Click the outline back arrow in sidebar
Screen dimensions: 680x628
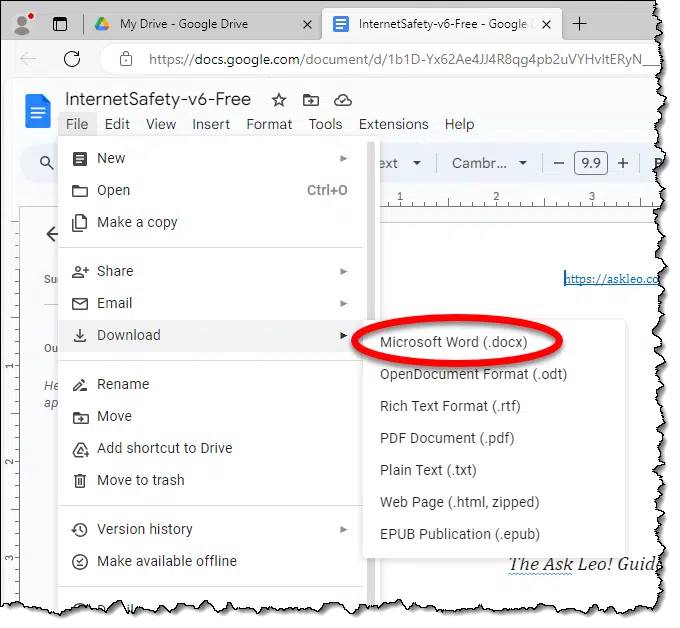coord(52,234)
